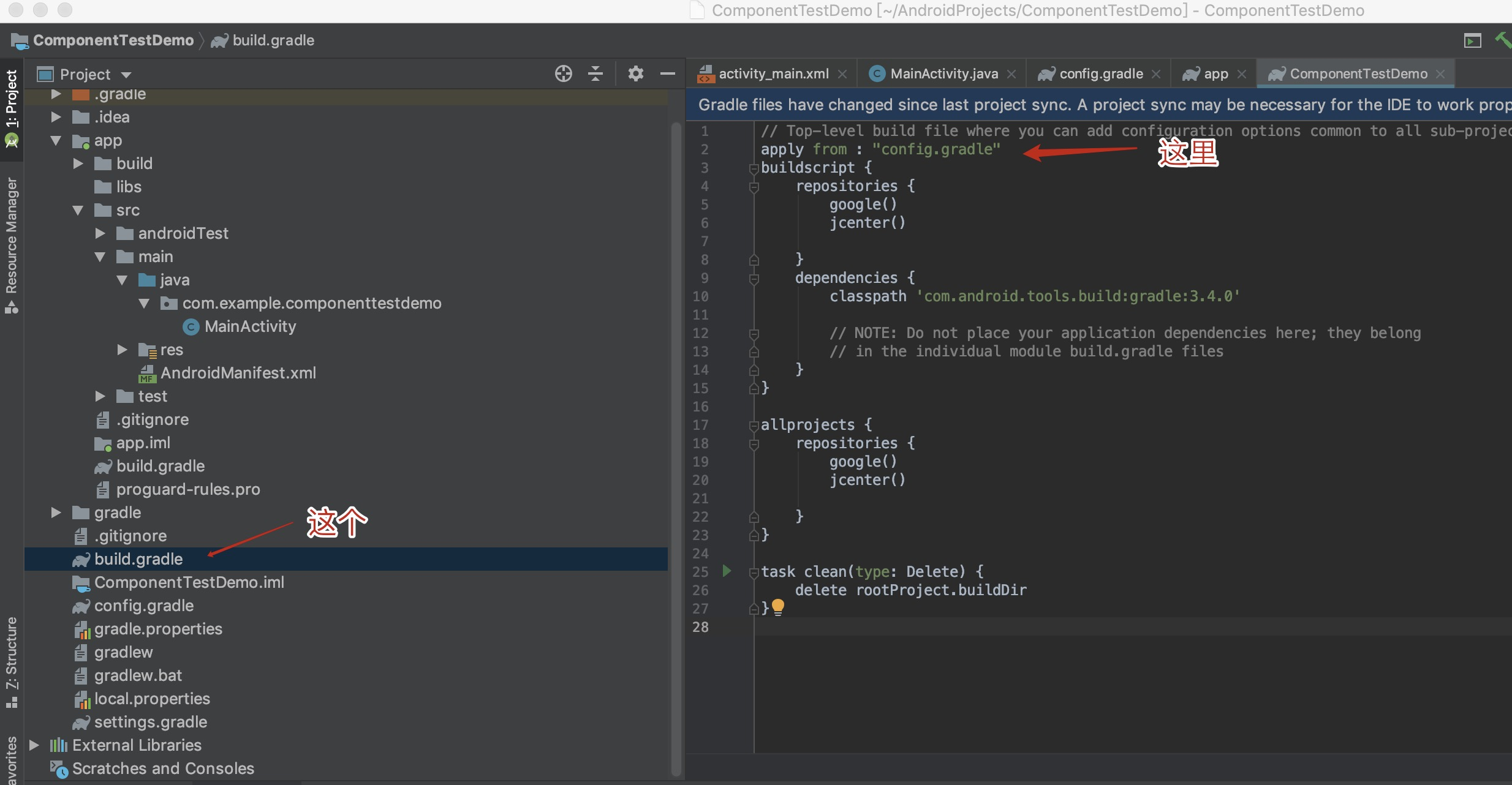Close the activity_main.xml tab
The image size is (1512, 785).
point(842,74)
